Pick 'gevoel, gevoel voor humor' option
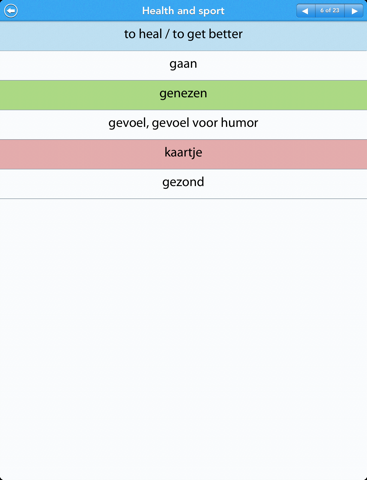 183,125
